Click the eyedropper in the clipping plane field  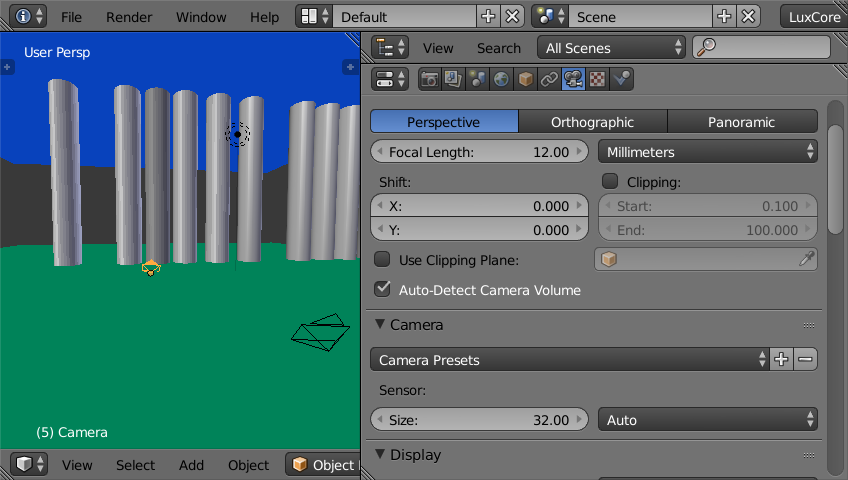click(806, 260)
